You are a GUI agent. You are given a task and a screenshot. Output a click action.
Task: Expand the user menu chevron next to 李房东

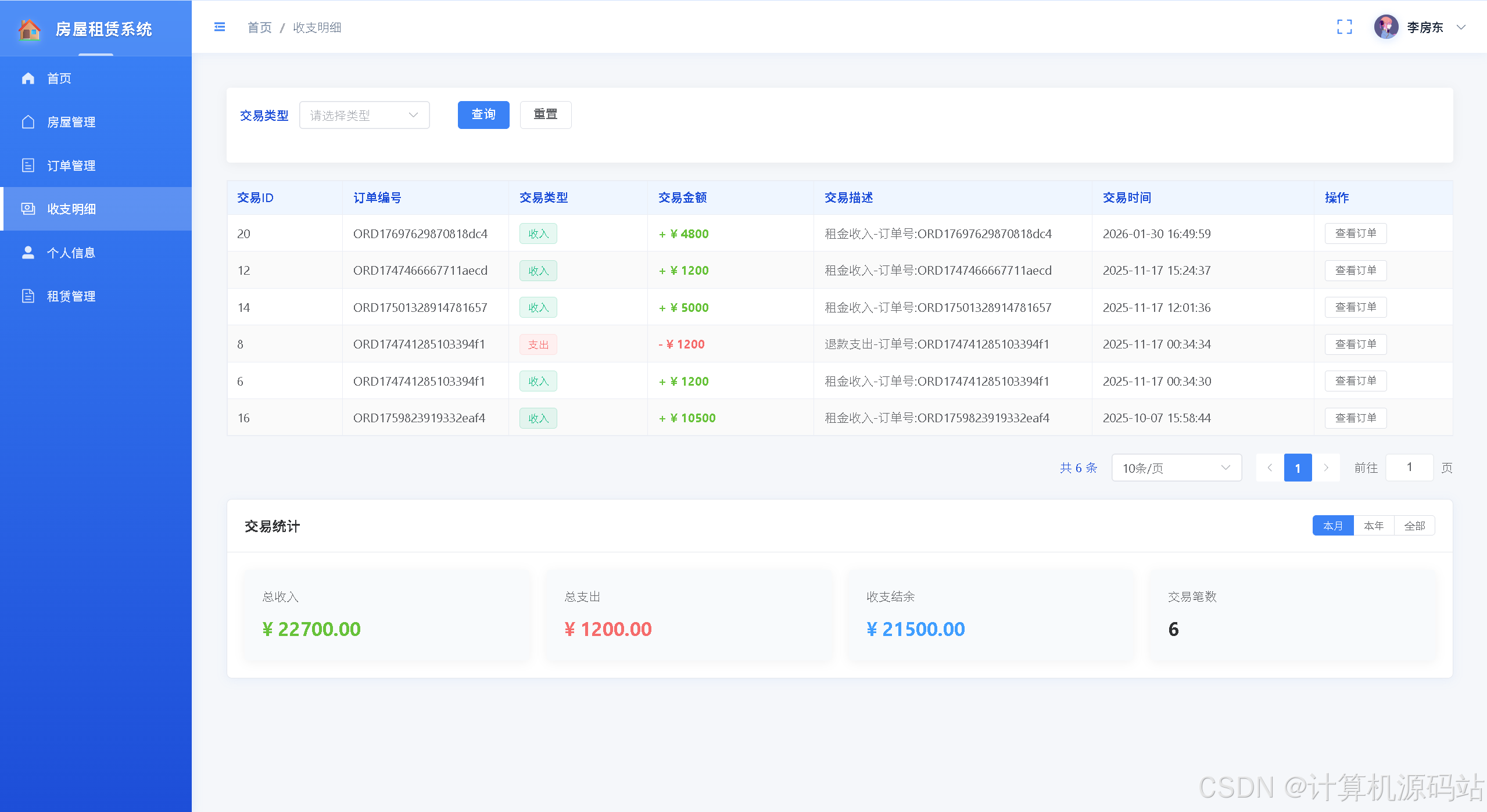click(x=1461, y=27)
